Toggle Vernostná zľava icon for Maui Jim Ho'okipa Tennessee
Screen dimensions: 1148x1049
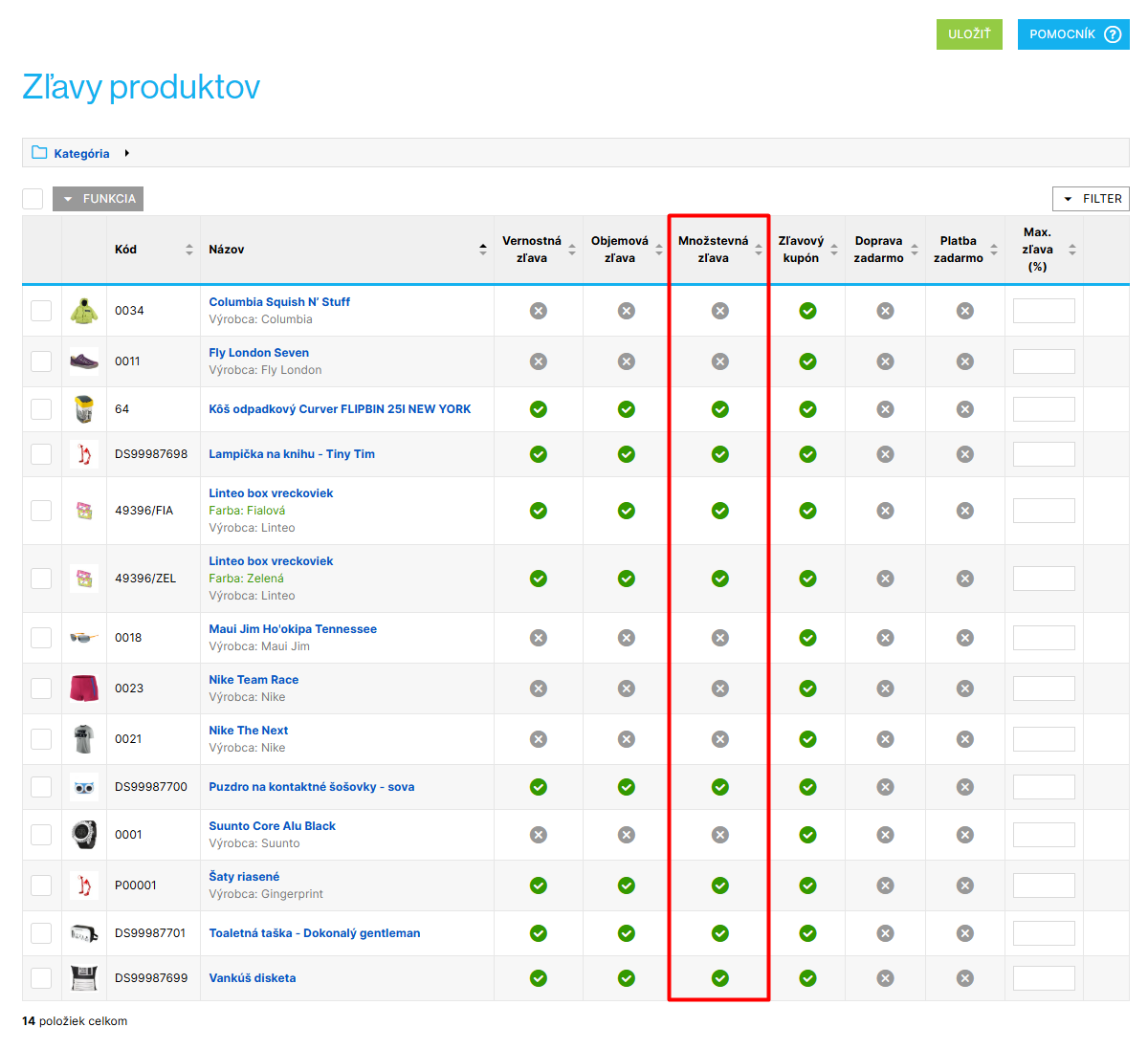[539, 638]
